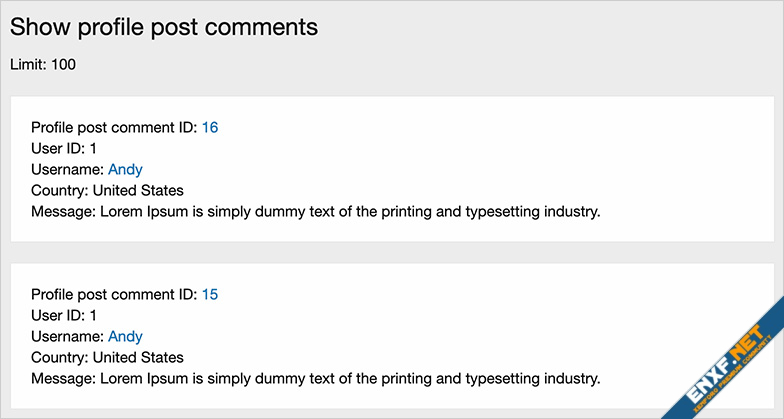This screenshot has height=419, width=784.
Task: Click the "Limit: 100" text
Action: coord(43,65)
